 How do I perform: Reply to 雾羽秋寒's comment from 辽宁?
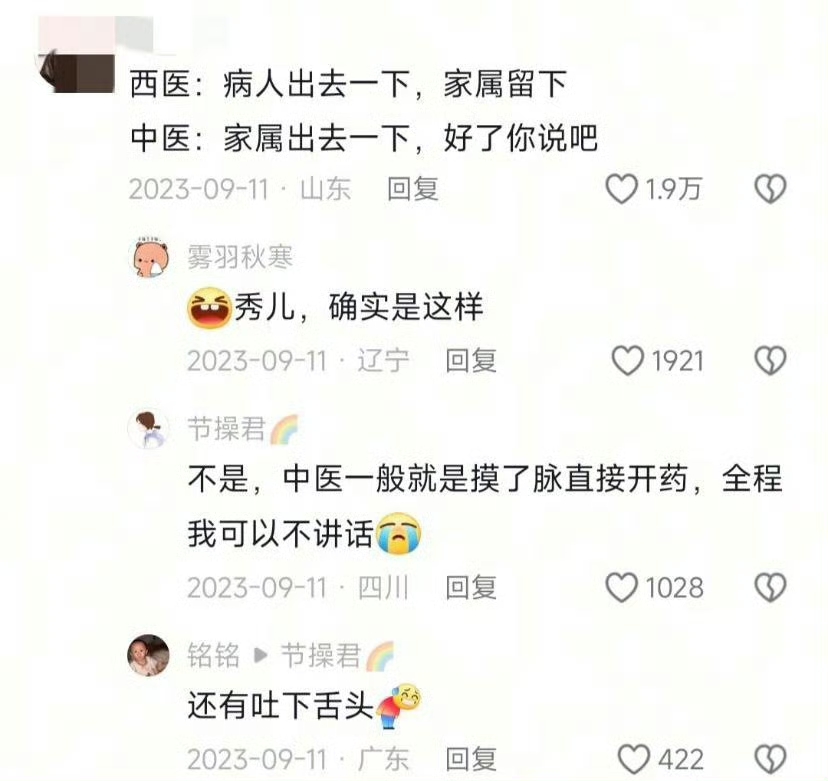point(471,361)
